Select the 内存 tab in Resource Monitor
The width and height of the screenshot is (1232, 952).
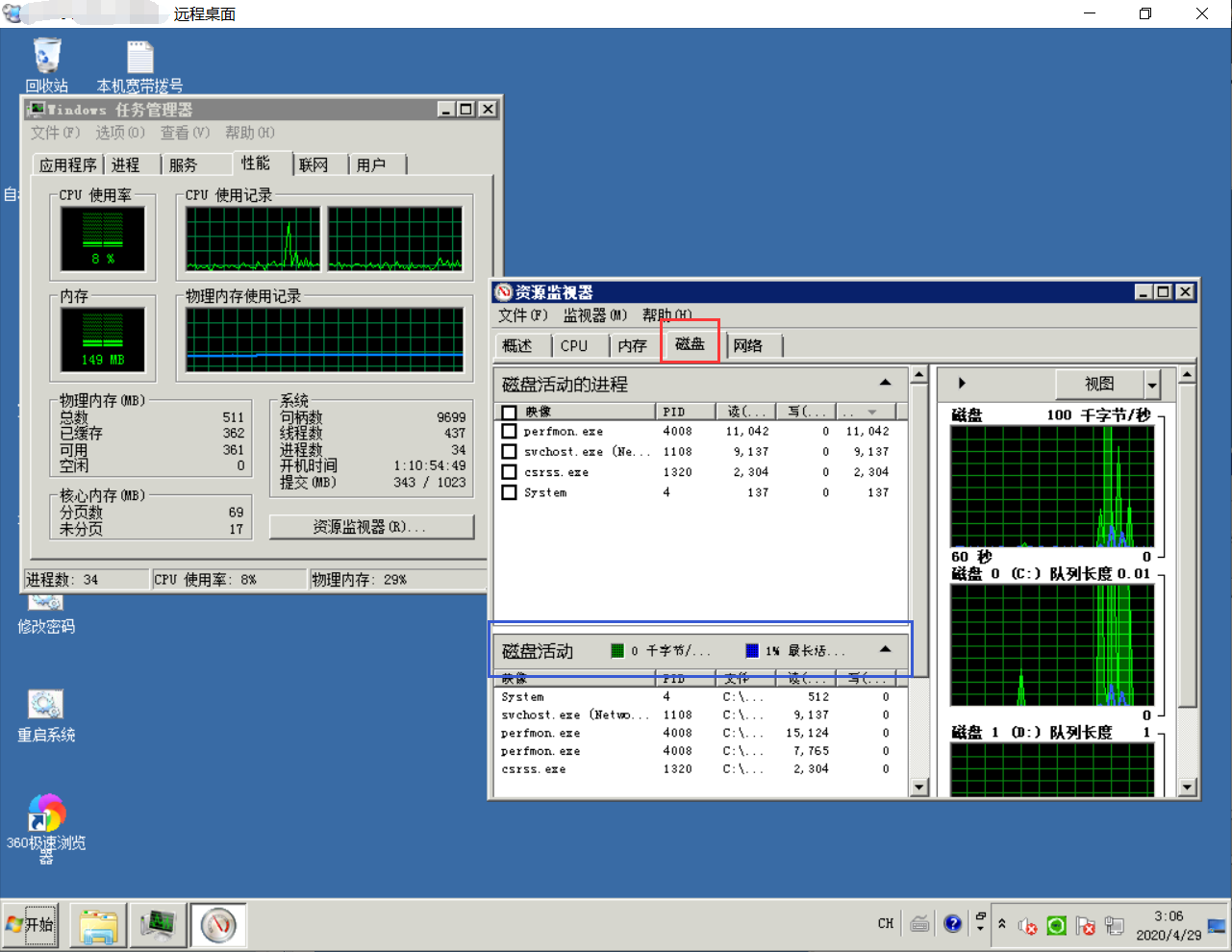tap(633, 345)
